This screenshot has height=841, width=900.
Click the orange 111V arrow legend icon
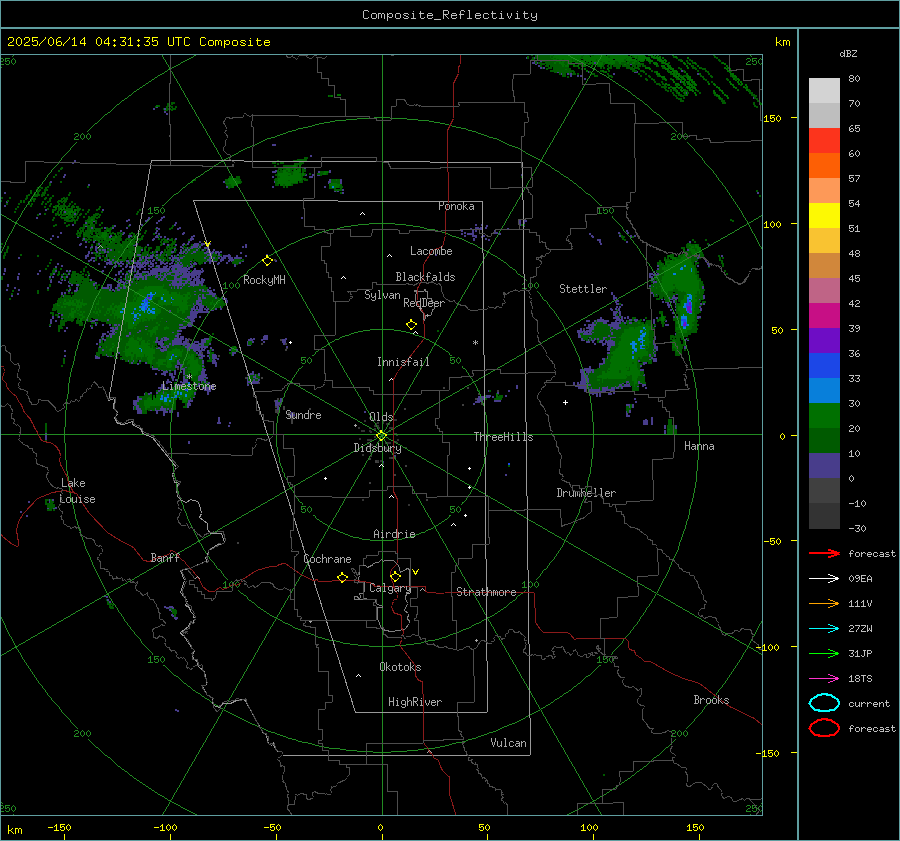point(824,603)
